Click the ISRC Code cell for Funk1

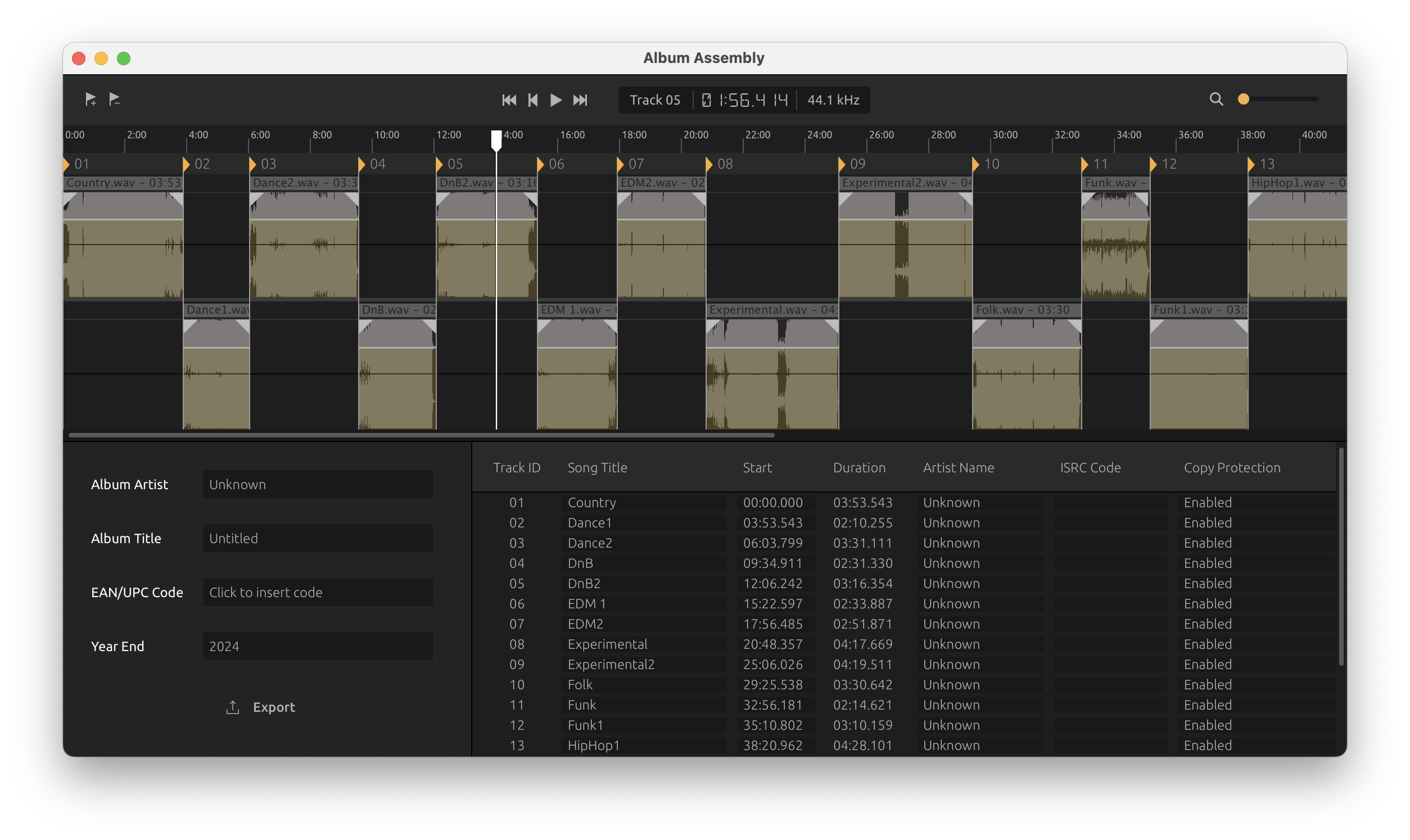(1110, 725)
